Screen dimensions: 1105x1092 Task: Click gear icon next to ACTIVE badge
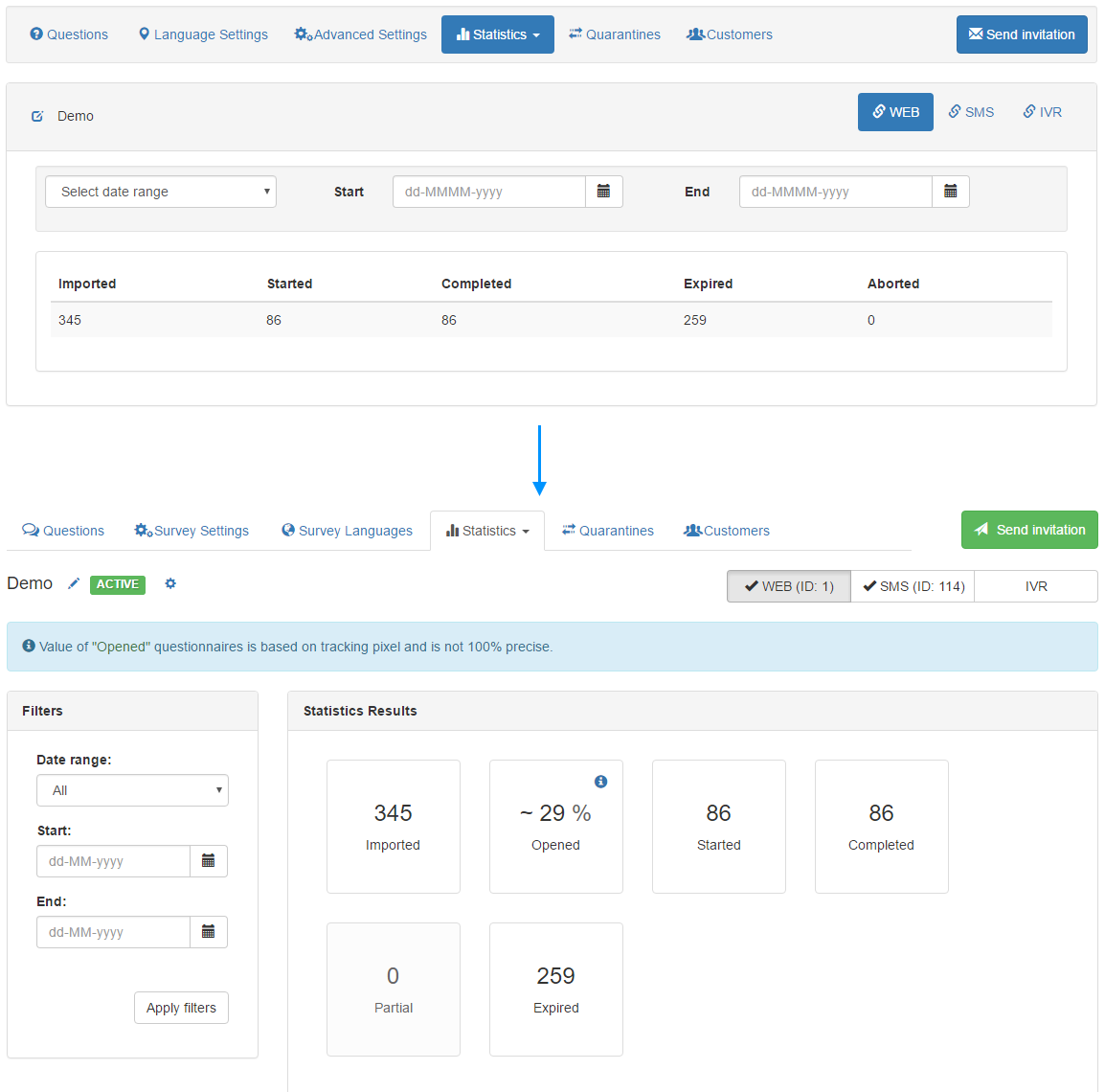pos(170,583)
